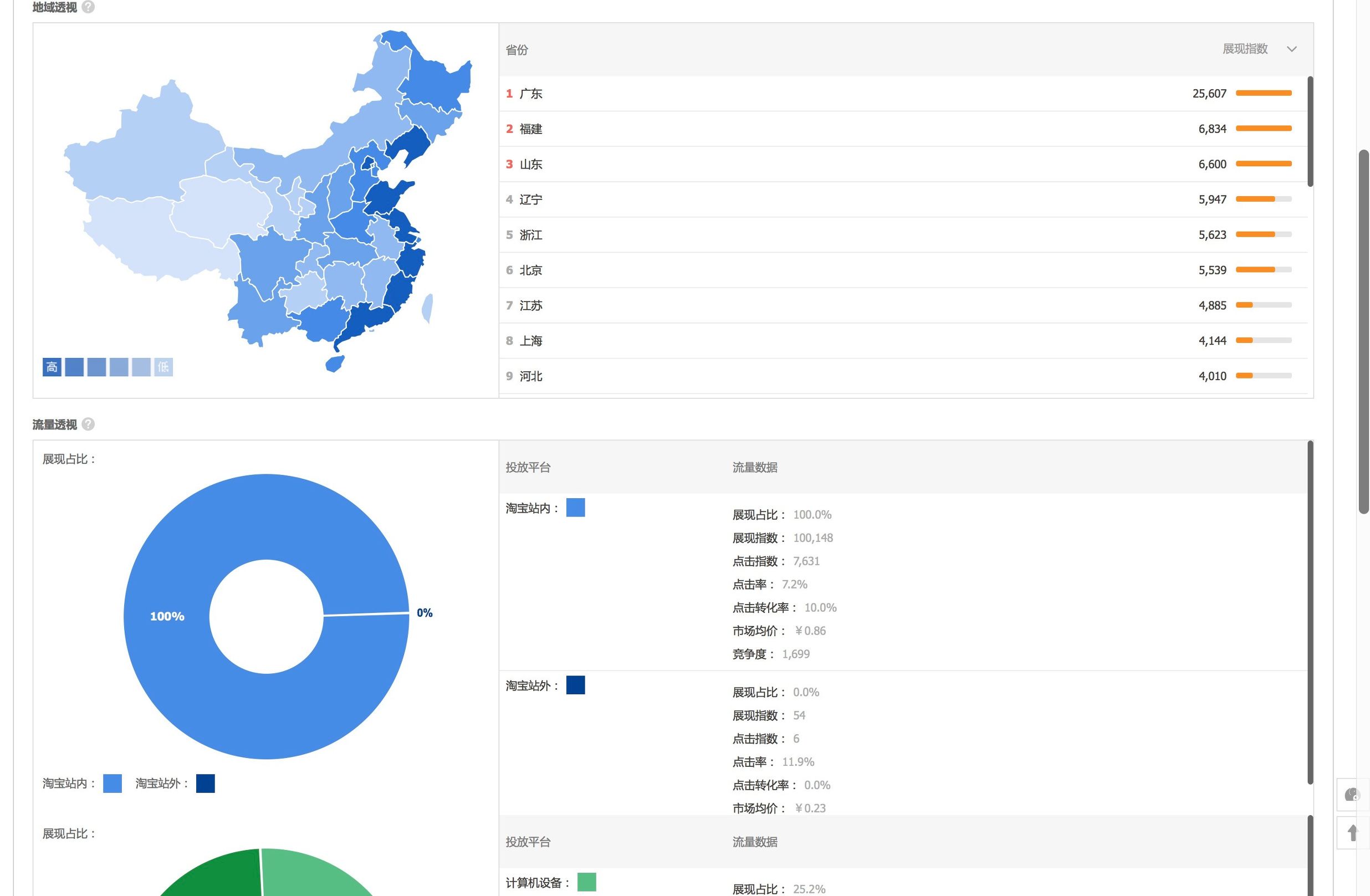Click the dark blue square icon beside 淘宝站外
The image size is (1370, 896).
click(575, 685)
